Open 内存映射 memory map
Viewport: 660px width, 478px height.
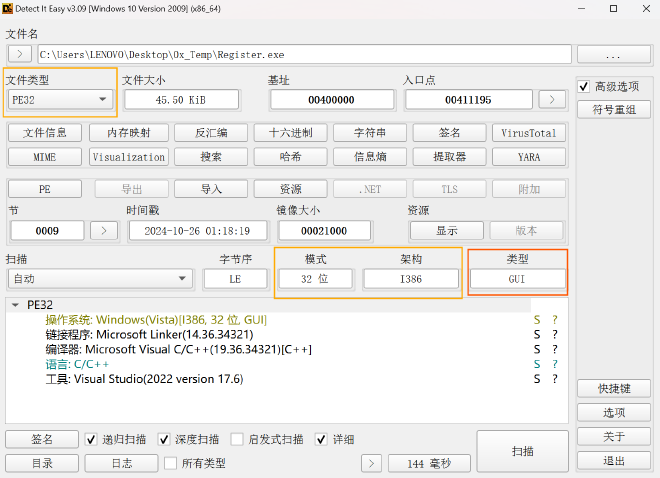pyautogui.click(x=129, y=133)
